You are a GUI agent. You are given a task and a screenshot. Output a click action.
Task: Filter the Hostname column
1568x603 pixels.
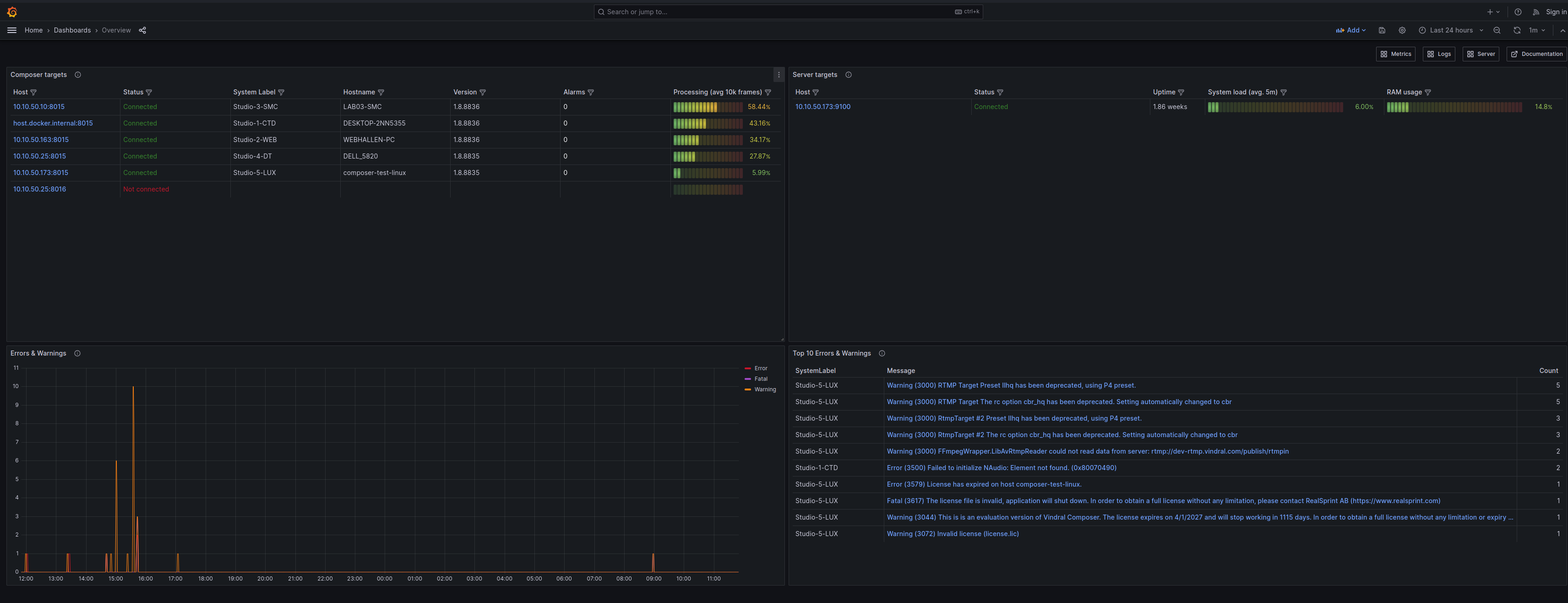click(x=381, y=93)
